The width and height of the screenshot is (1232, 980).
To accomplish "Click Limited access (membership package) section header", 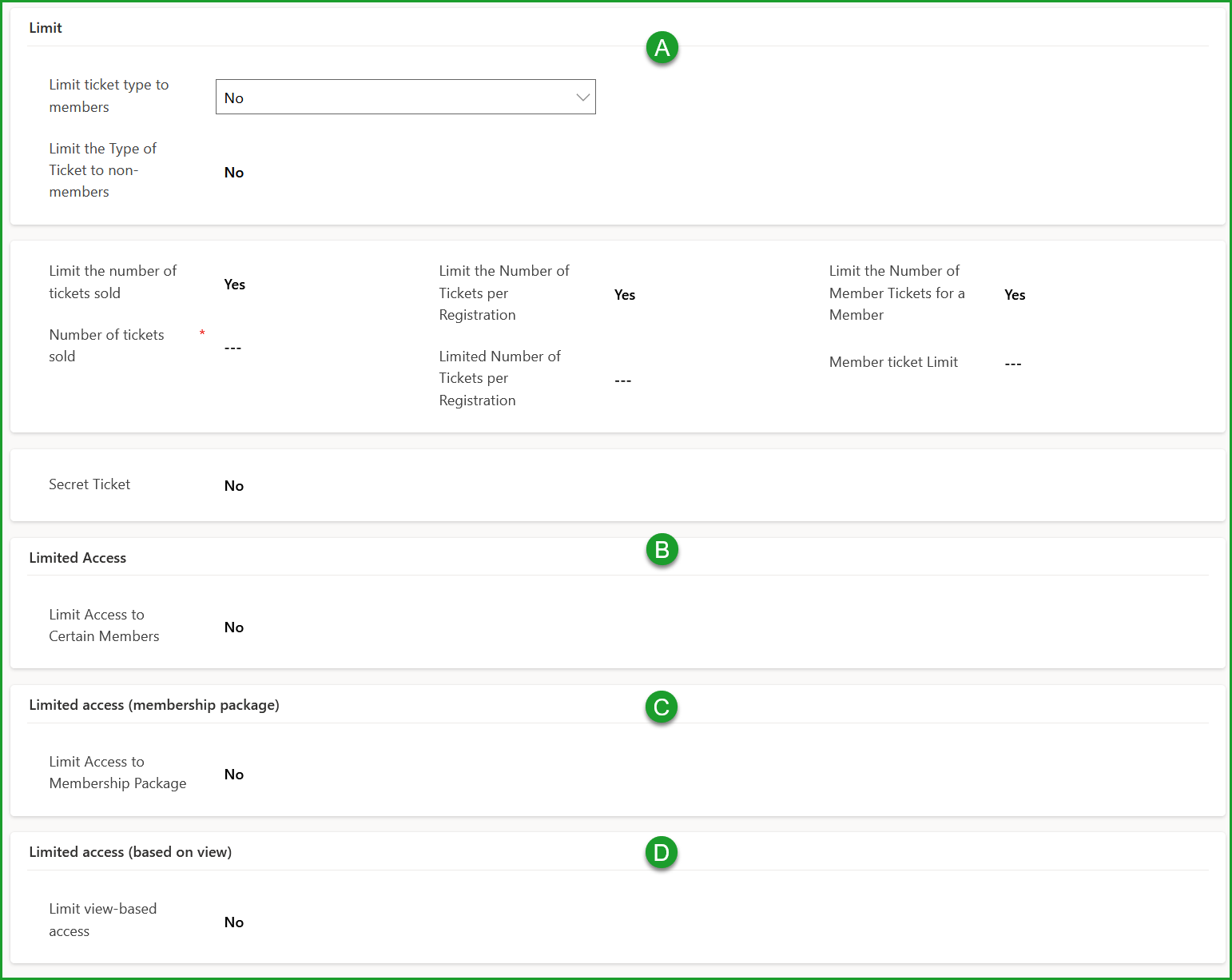I will point(154,705).
